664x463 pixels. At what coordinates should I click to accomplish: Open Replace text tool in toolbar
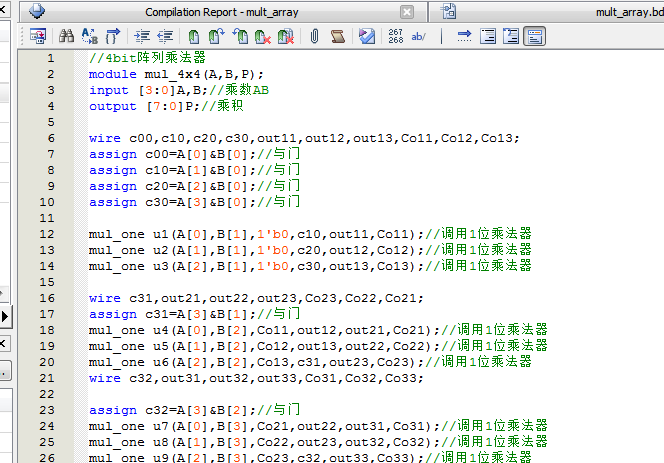(89, 37)
